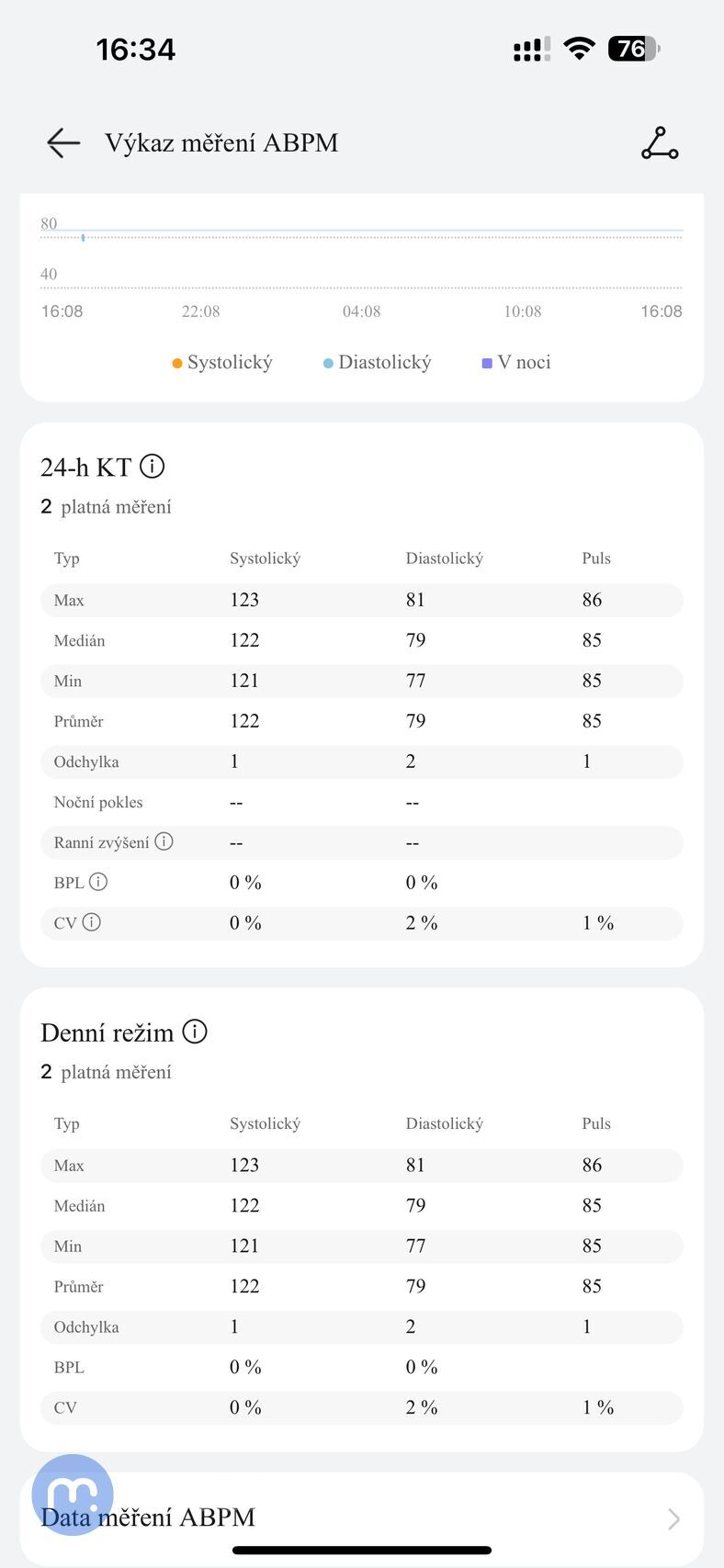Viewport: 724px width, 1568px height.
Task: Tap the floating blue m. bubble
Action: 73,1495
